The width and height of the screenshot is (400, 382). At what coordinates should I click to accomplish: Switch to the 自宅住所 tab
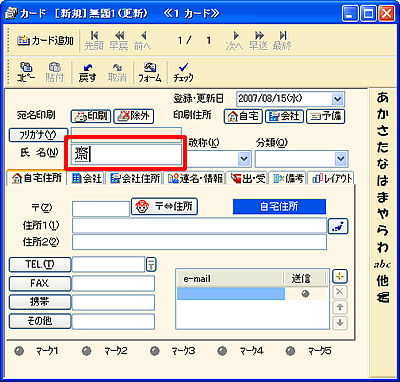click(37, 178)
